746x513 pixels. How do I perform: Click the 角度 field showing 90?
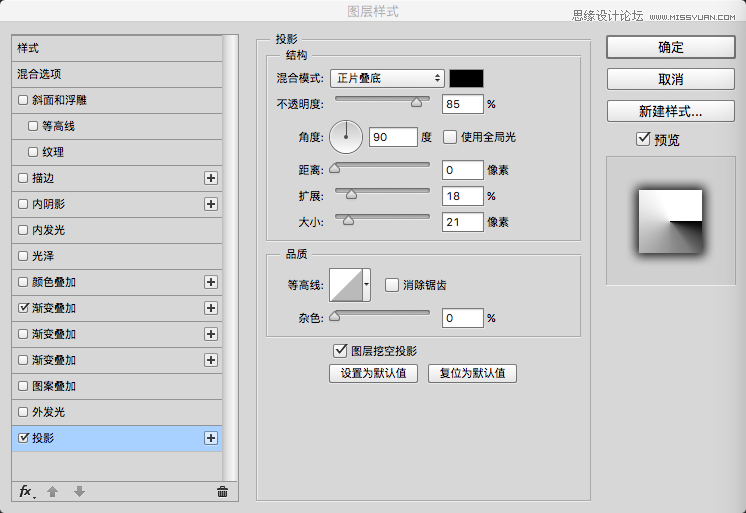coord(393,137)
